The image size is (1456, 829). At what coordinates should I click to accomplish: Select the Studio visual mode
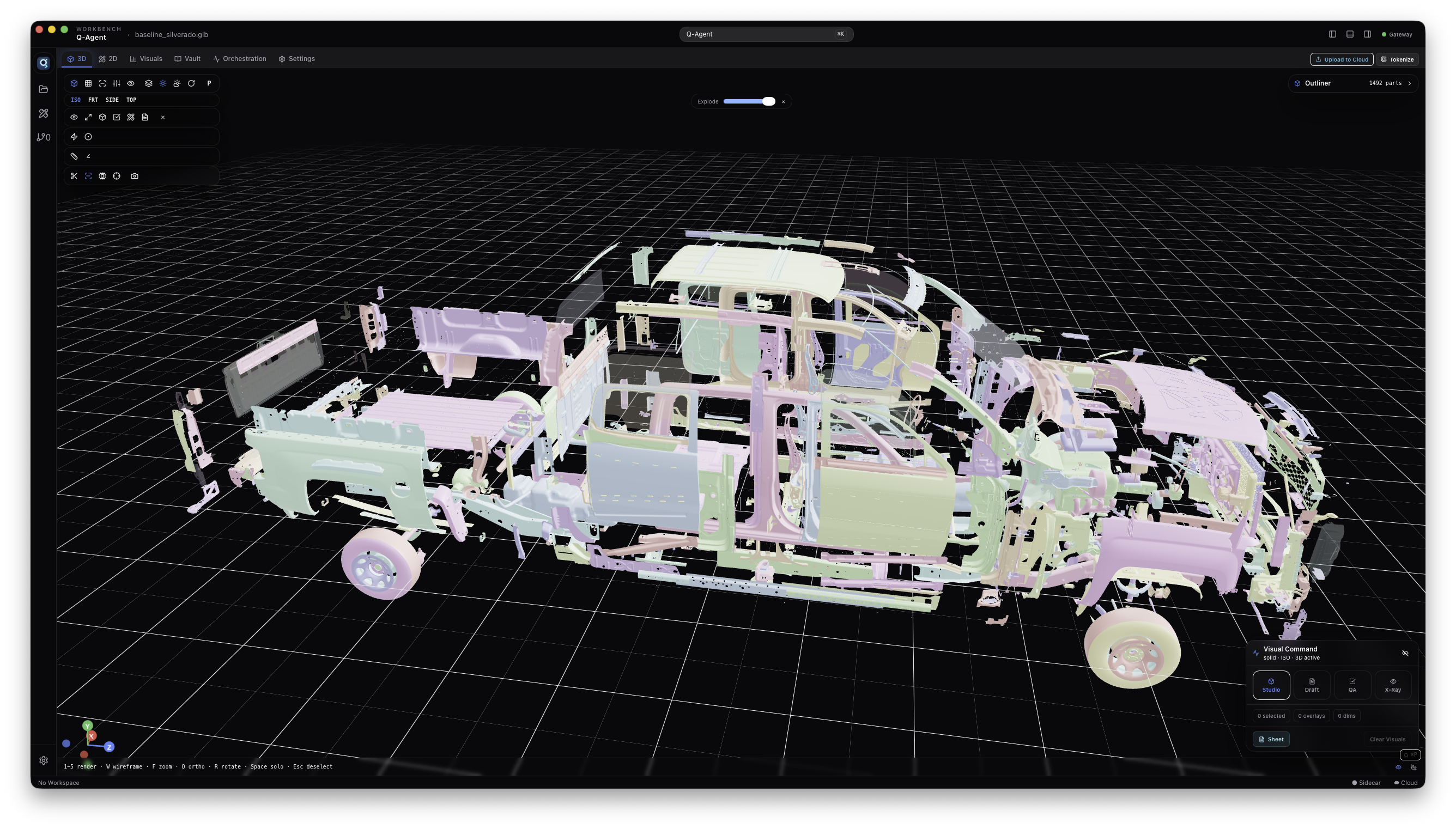[x=1271, y=684]
